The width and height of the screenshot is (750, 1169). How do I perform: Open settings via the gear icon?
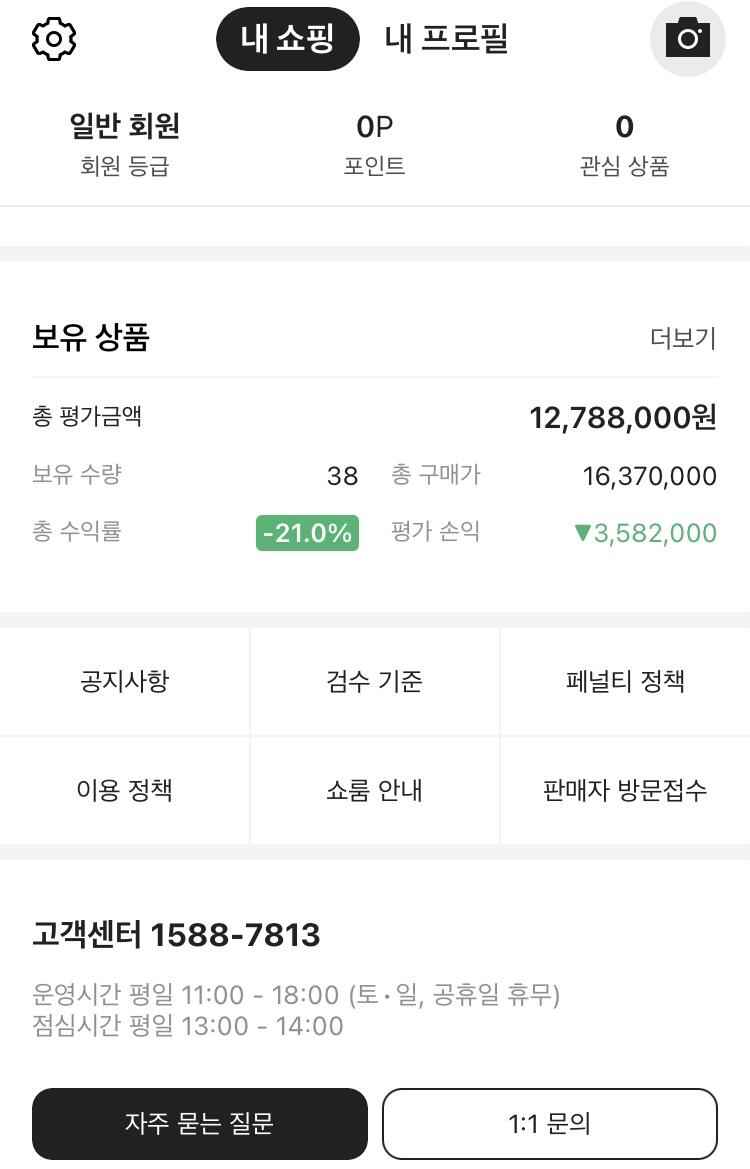(x=54, y=39)
